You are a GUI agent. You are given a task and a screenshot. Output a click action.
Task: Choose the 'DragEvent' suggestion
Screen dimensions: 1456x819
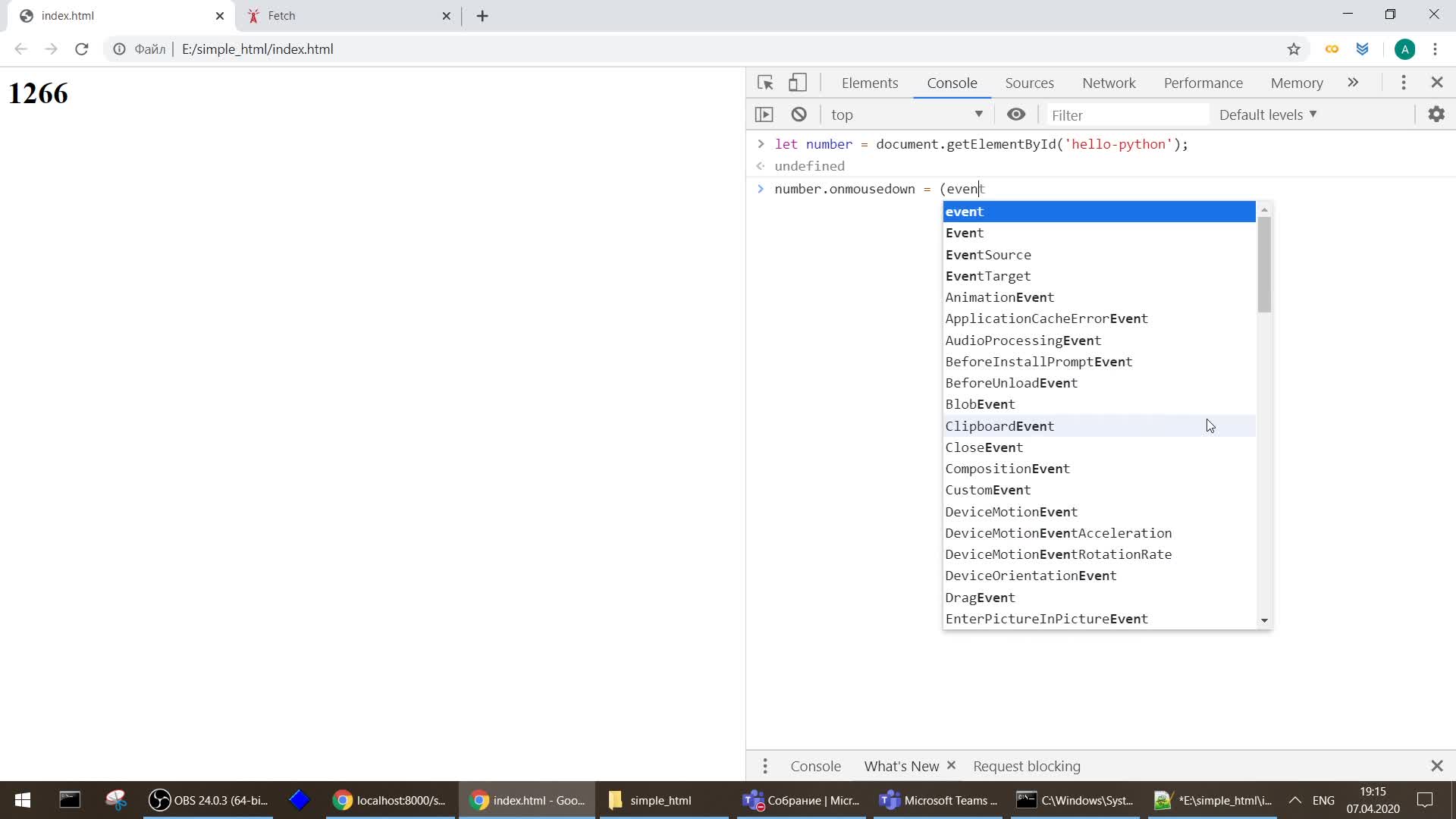coord(1099,598)
